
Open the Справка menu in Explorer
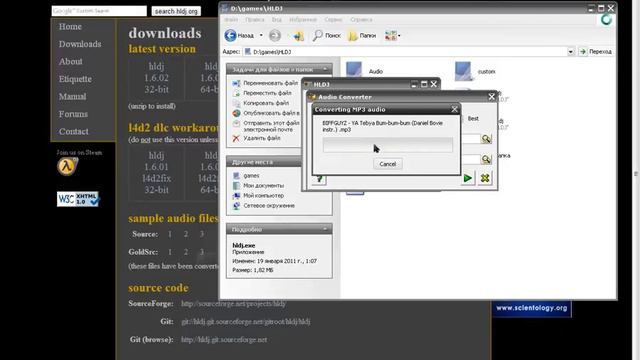(x=361, y=20)
